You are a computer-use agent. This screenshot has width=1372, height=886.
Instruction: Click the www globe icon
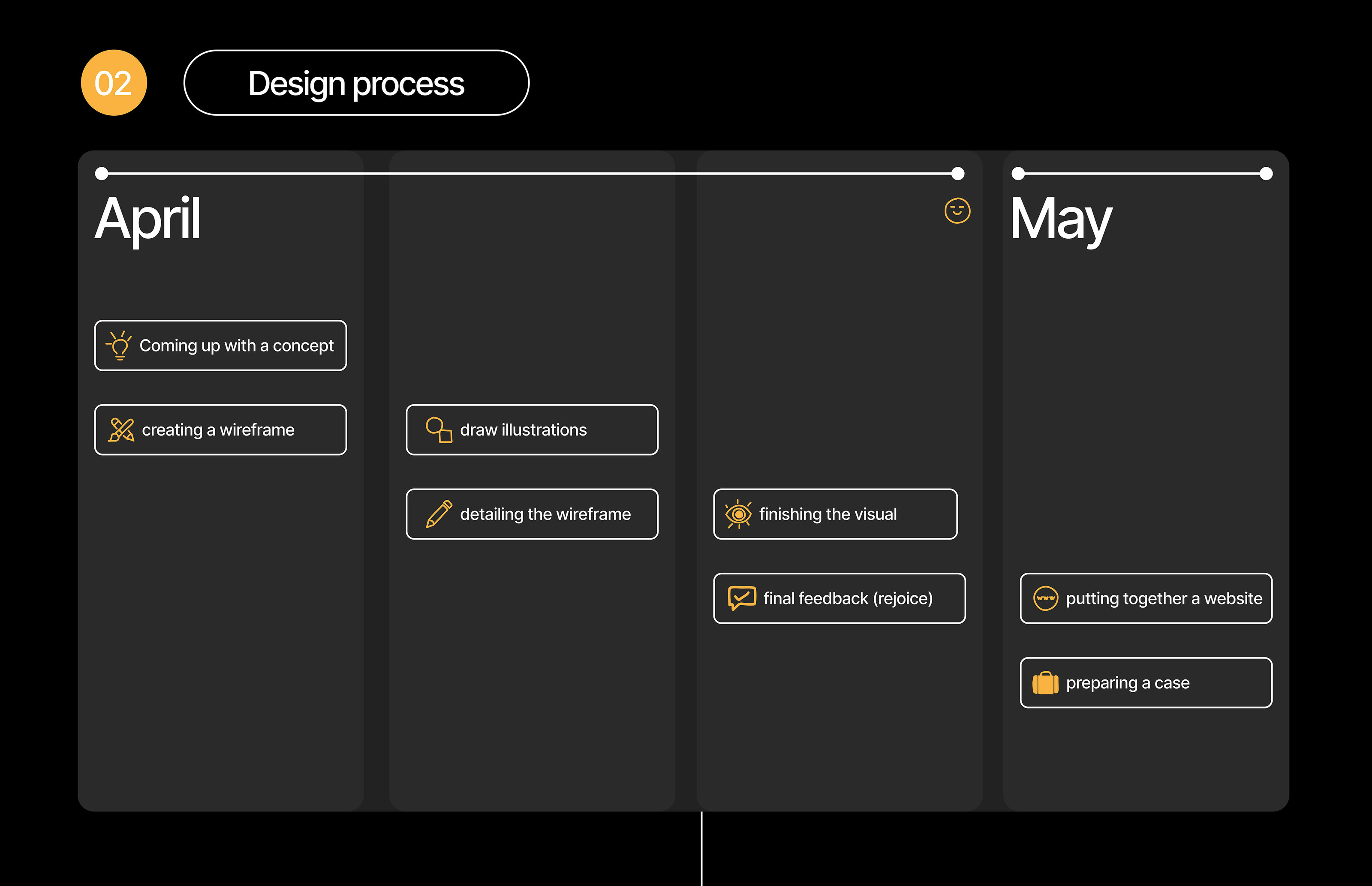(1045, 598)
